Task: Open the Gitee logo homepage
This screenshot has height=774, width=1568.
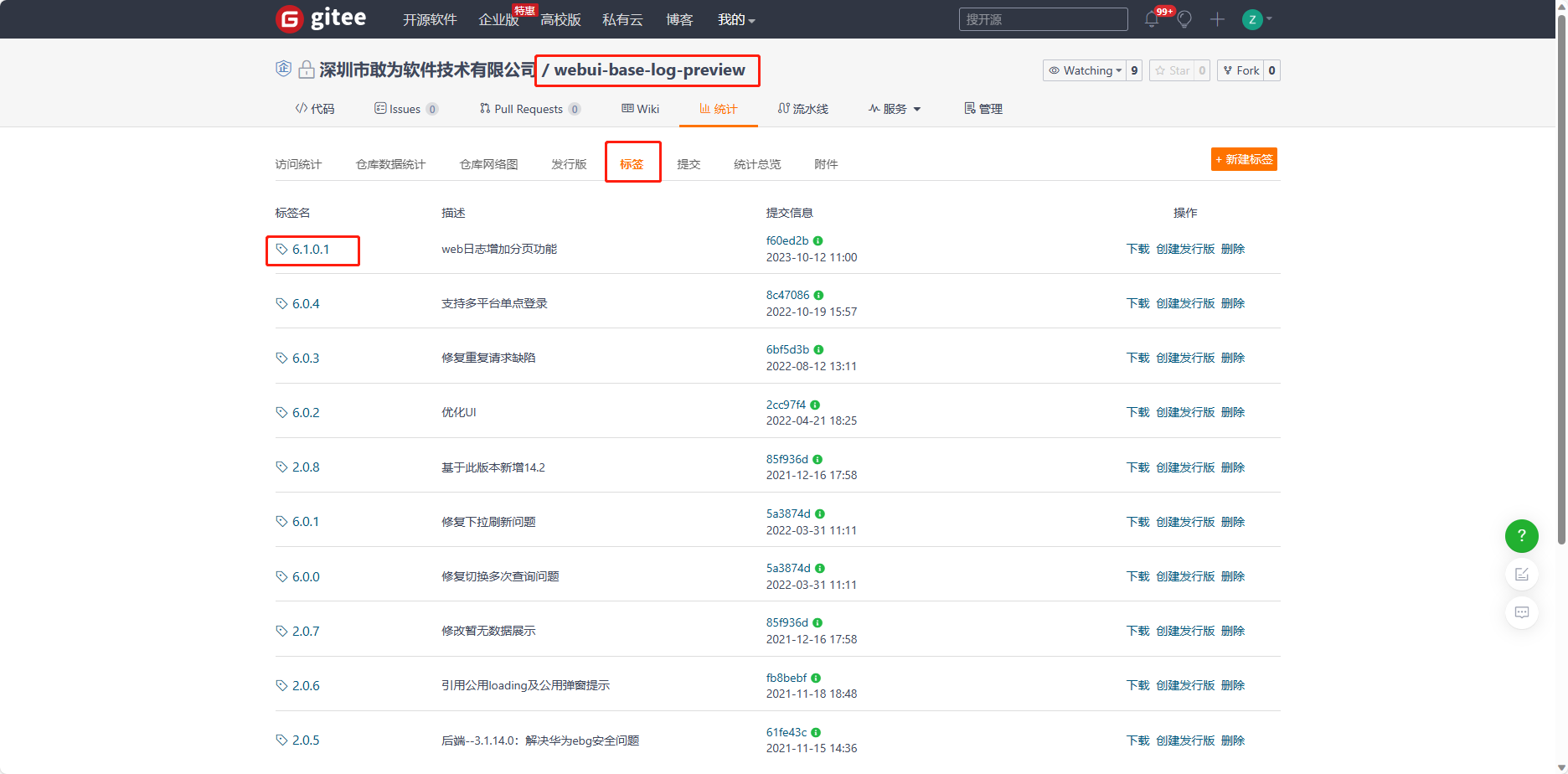Action: click(x=321, y=18)
